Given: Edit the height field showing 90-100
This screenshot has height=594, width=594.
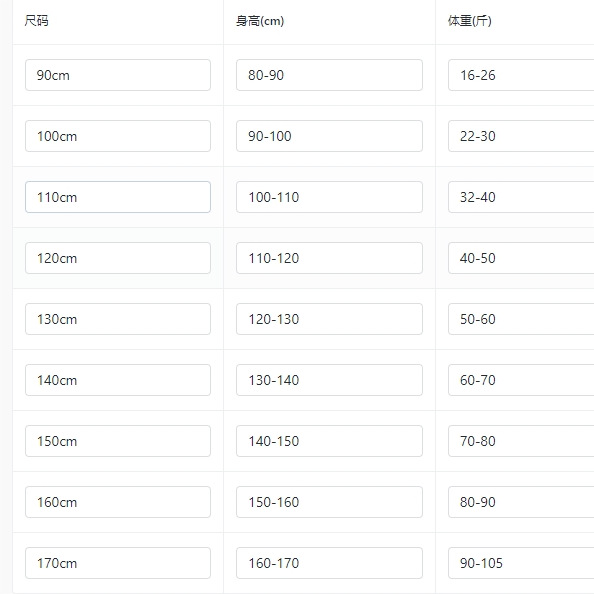Looking at the screenshot, I should (x=329, y=136).
